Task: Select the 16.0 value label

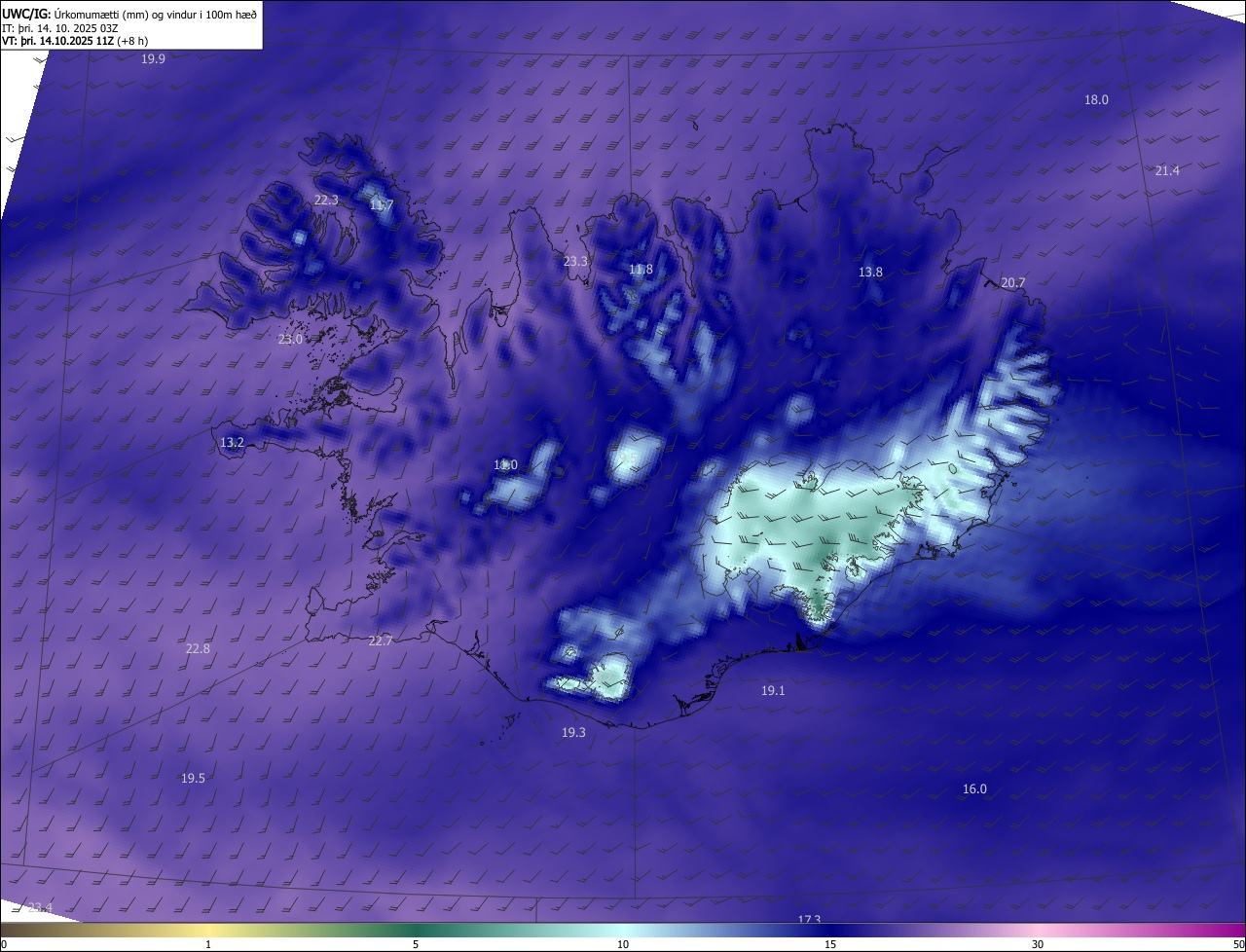Action: coord(974,789)
